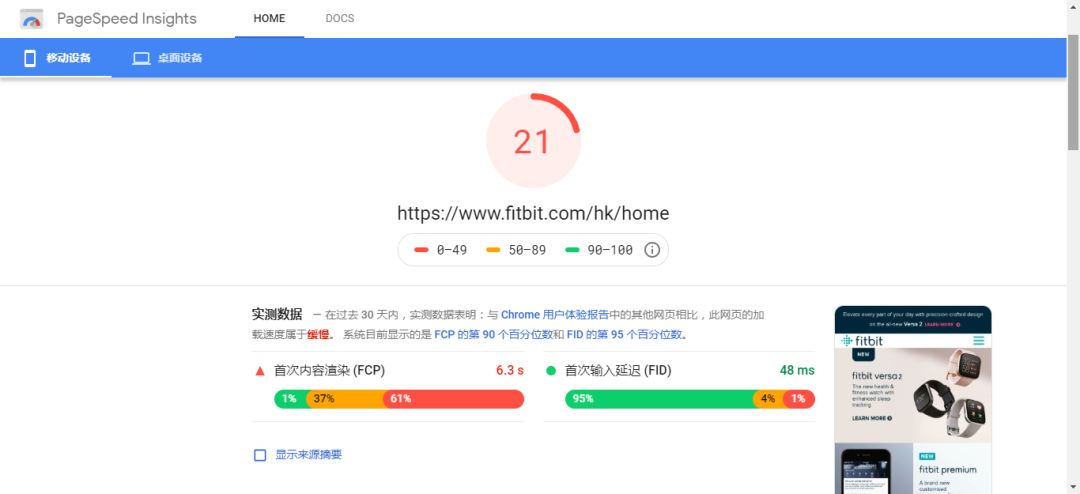Open the FCP 的第 90 个百分位数 link

click(493, 335)
